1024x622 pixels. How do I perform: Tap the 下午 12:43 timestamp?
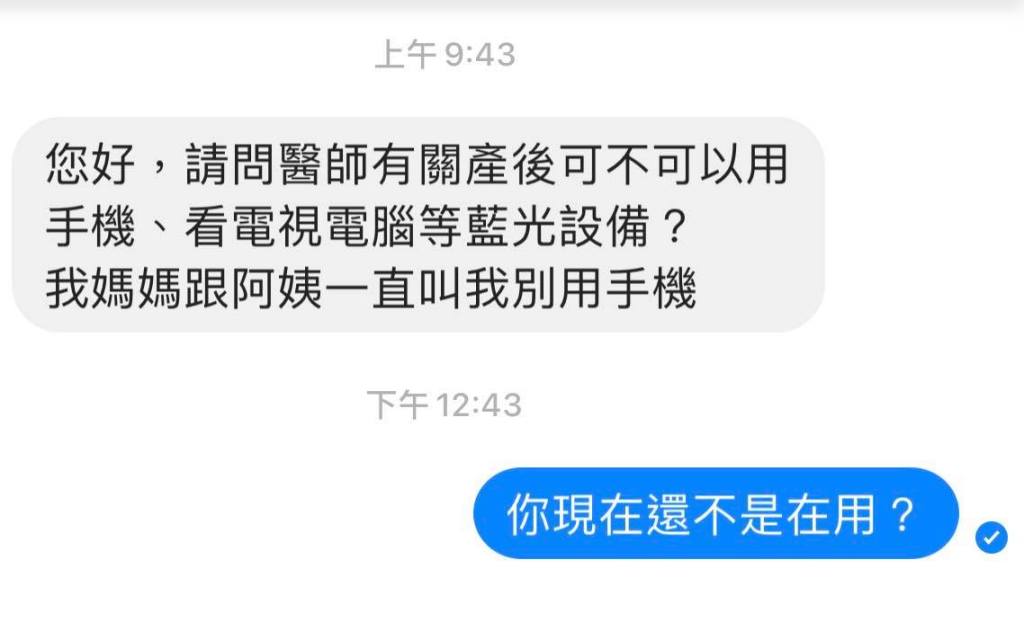tap(445, 404)
